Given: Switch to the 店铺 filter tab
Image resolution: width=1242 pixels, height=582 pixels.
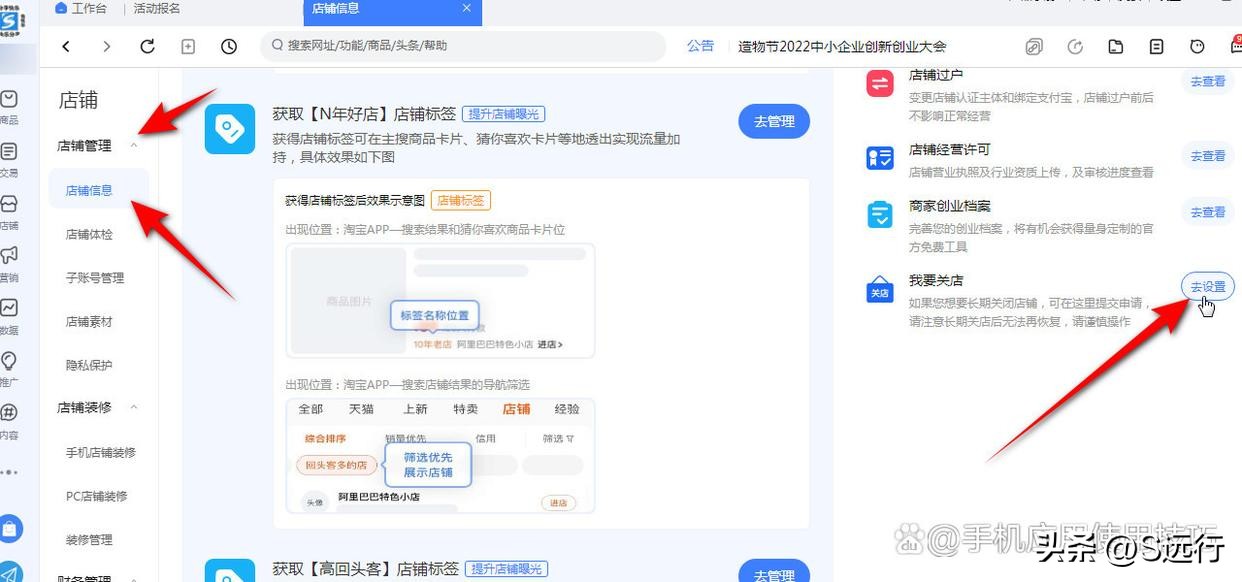Looking at the screenshot, I should 516,409.
